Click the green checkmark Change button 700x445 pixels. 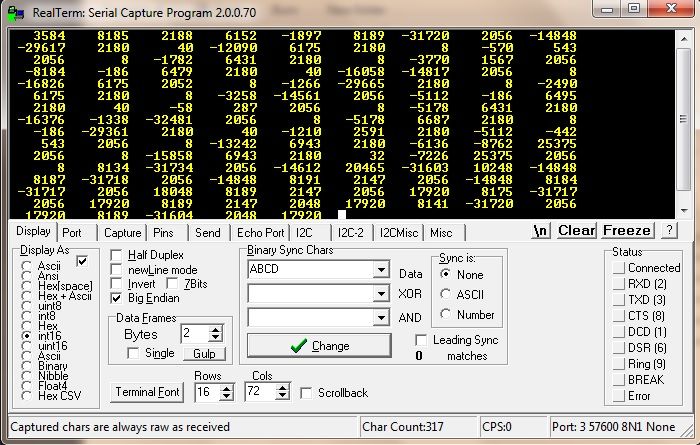[319, 345]
